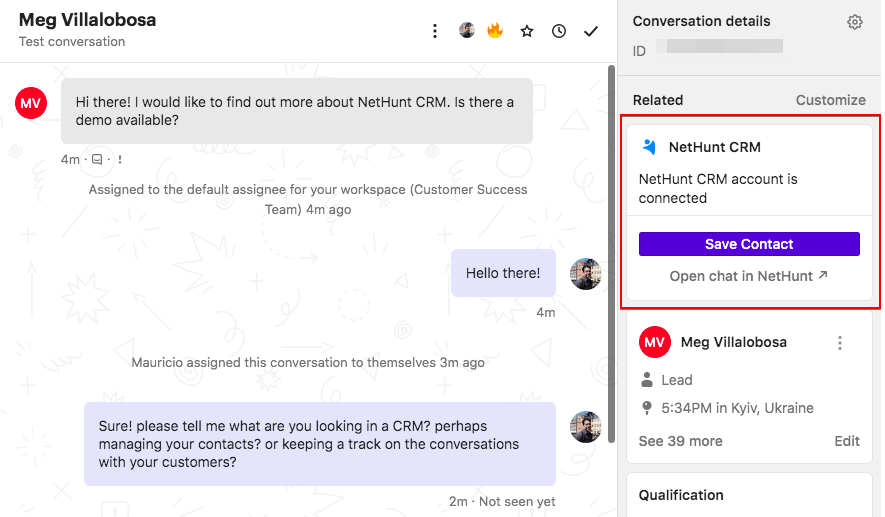Open the conversation three-dot options menu

435,31
